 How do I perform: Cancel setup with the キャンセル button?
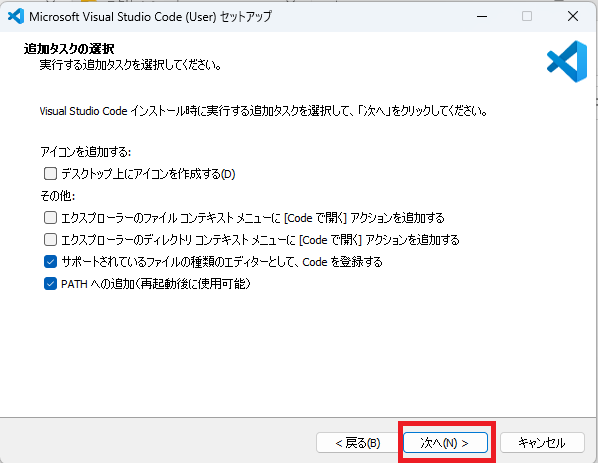[542, 443]
